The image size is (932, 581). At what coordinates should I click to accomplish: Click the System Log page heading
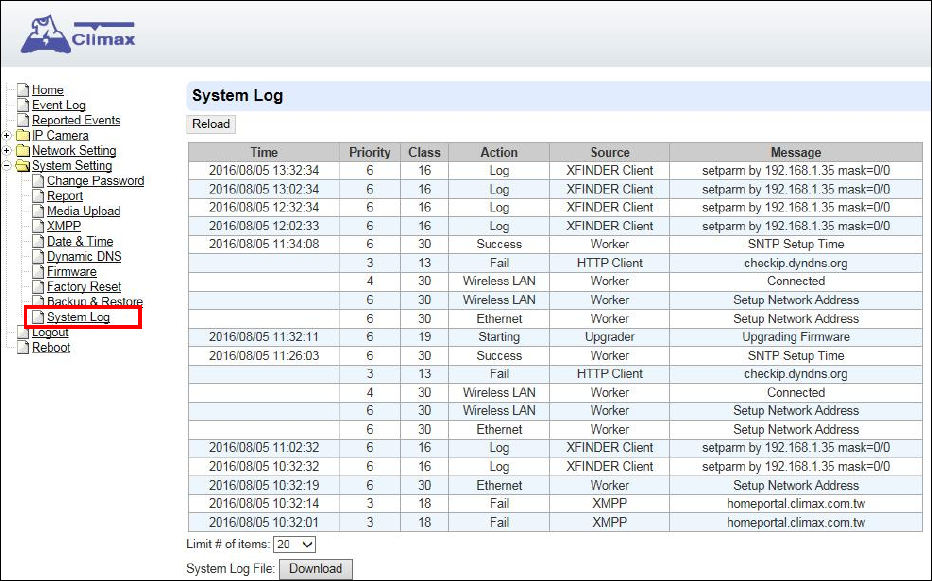point(237,96)
